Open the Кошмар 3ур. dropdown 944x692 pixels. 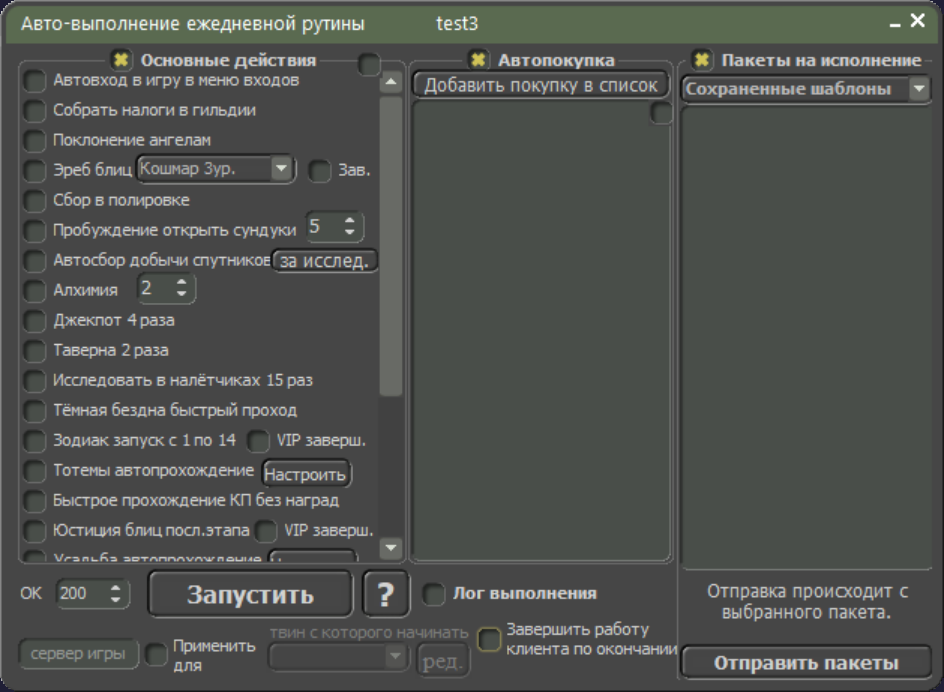coord(216,169)
